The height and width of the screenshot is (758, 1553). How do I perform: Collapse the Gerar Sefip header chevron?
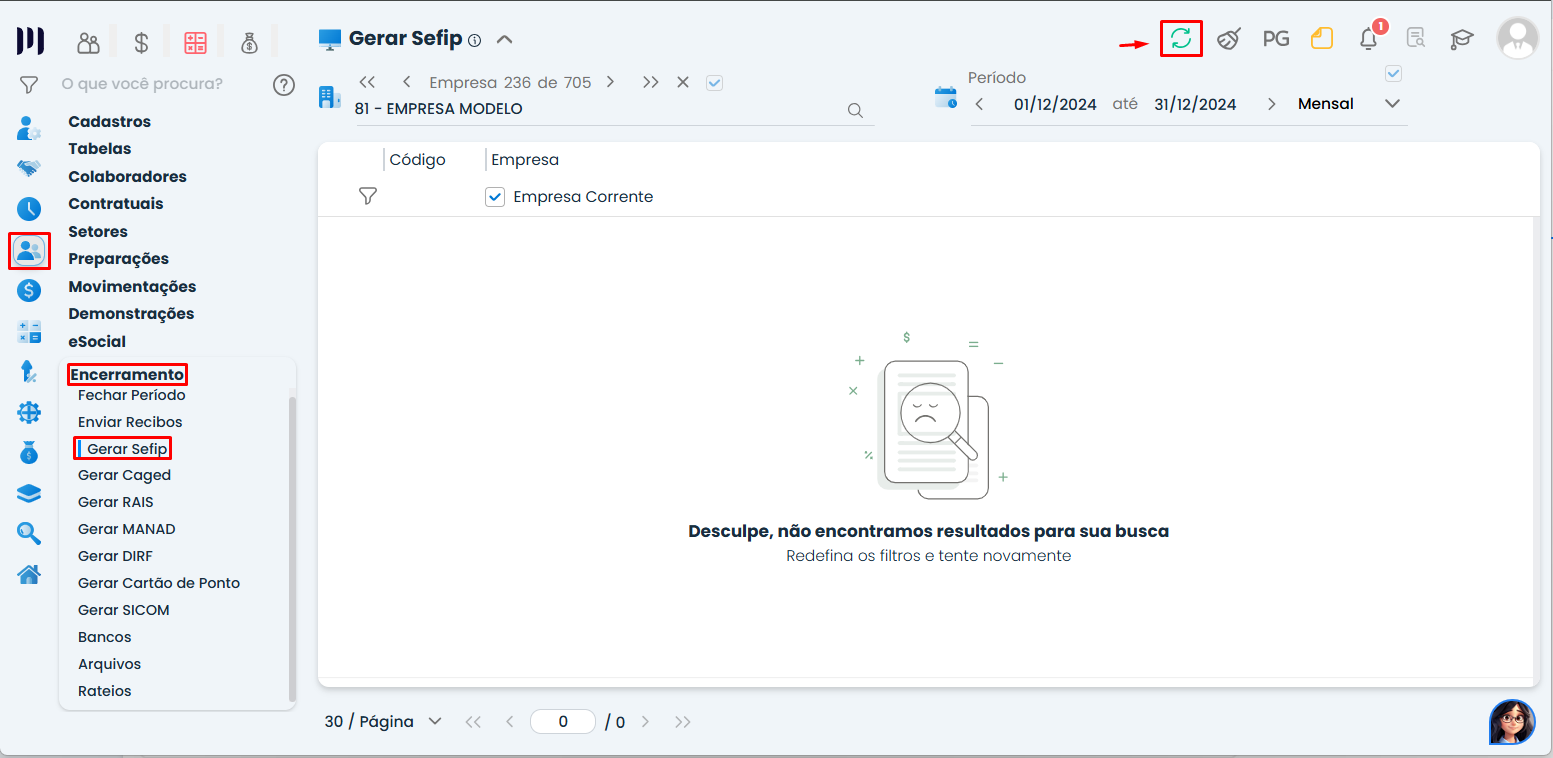tap(505, 40)
